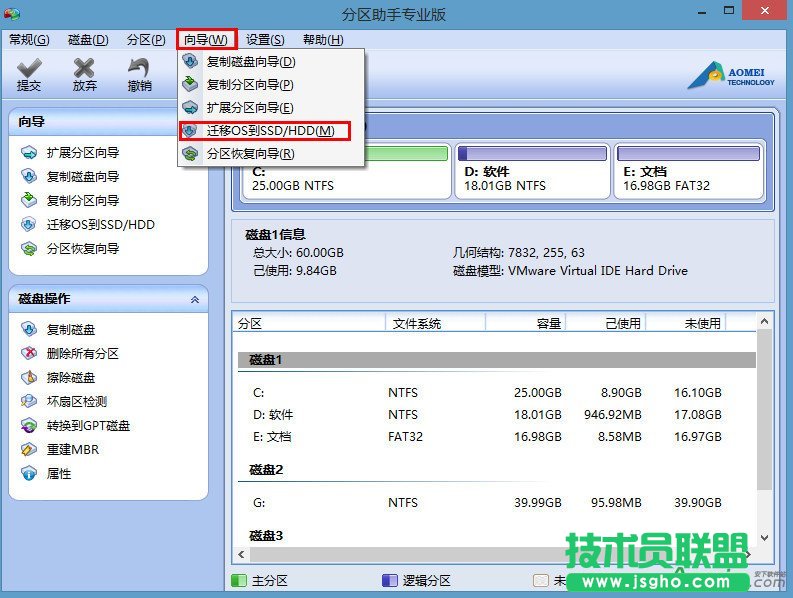Viewport: 793px width, 598px height.
Task: Open the 分区(P) menu
Action: click(146, 39)
